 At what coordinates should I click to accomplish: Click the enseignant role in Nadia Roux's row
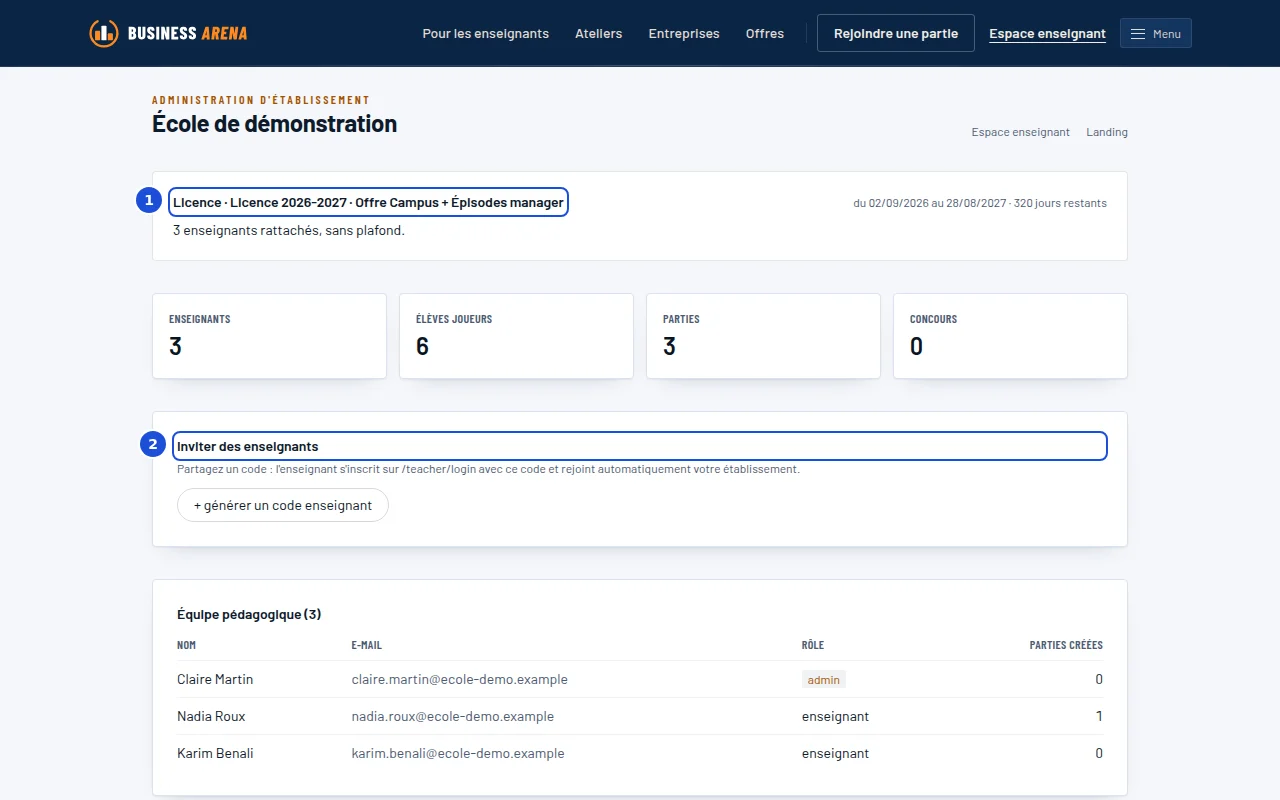tap(836, 716)
